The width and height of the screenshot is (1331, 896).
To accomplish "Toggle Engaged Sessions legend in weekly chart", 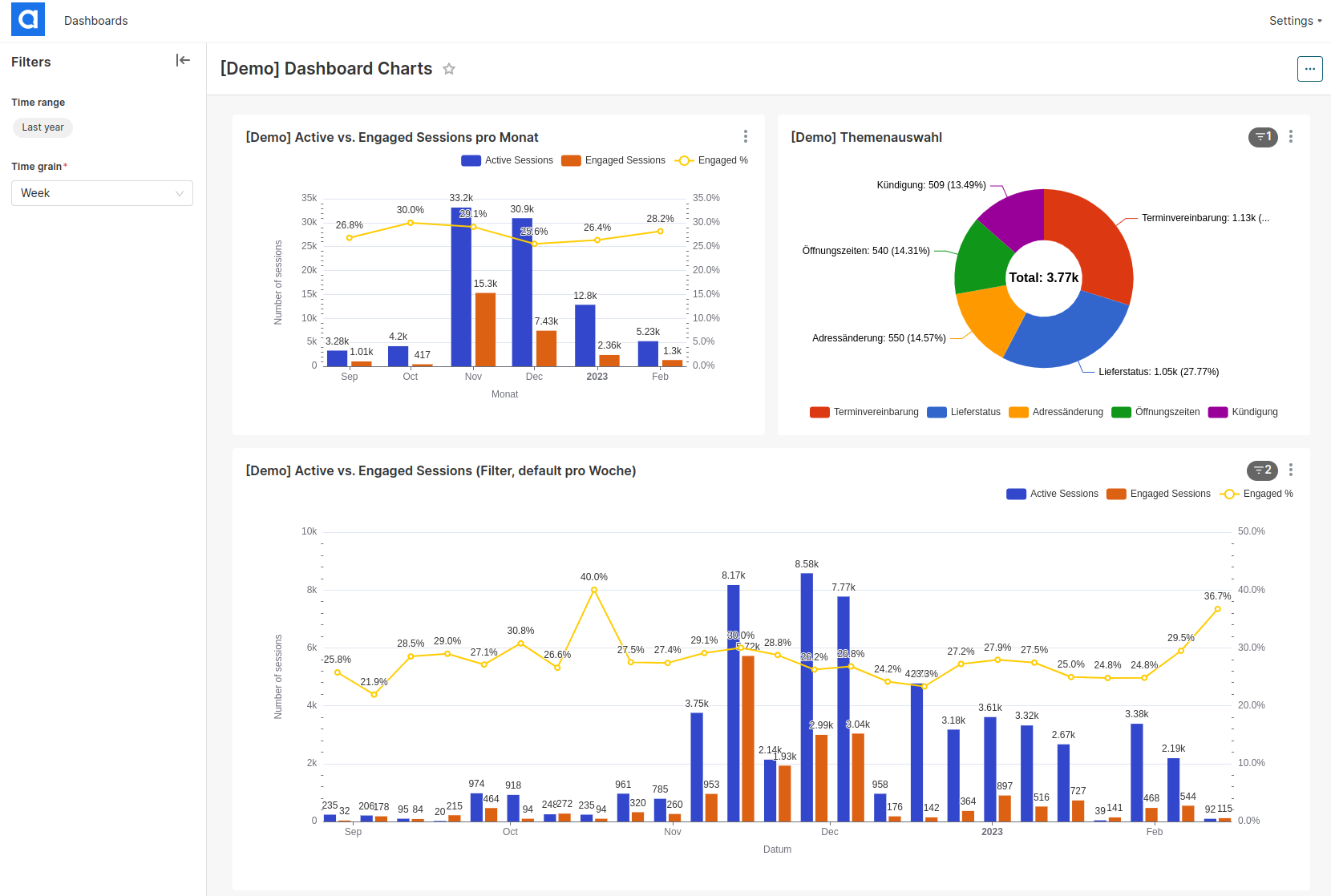I will click(x=1159, y=494).
